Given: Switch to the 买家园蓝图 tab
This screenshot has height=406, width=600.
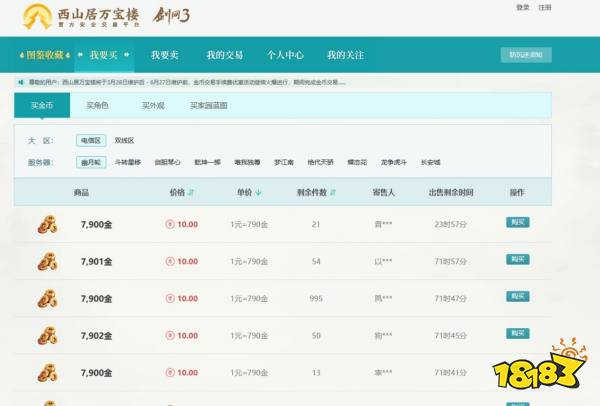Looking at the screenshot, I should [x=209, y=105].
